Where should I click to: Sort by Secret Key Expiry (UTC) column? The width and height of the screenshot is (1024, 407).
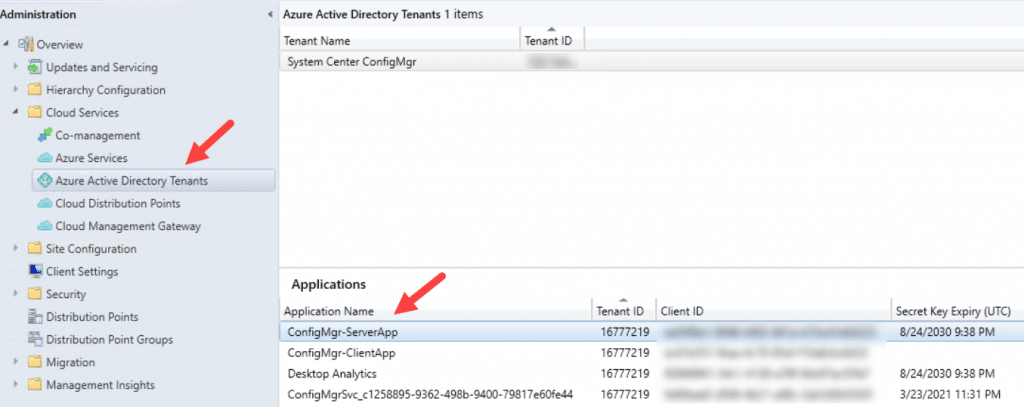pyautogui.click(x=957, y=311)
